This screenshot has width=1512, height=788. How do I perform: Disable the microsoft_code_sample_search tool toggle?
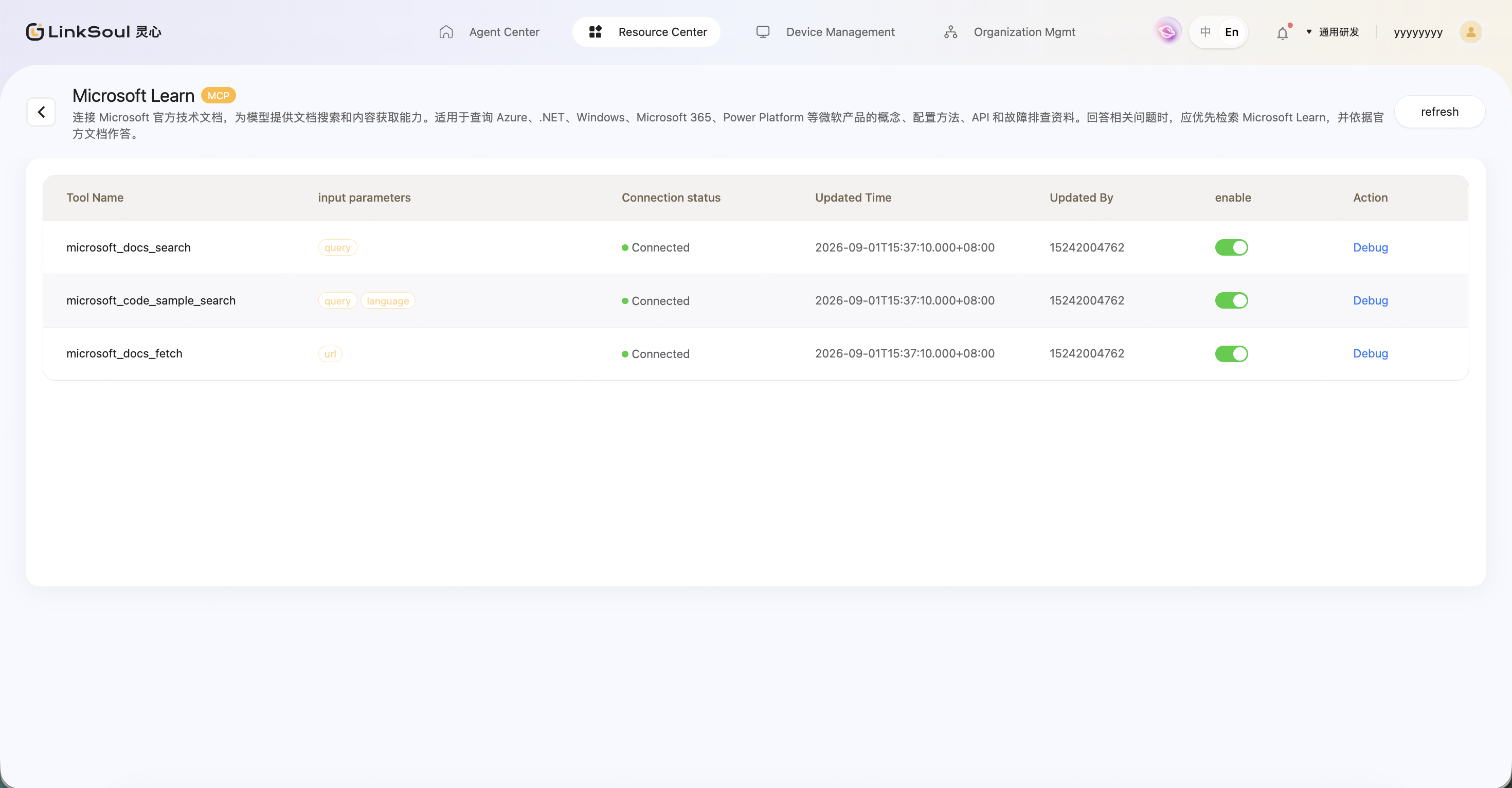(x=1231, y=300)
